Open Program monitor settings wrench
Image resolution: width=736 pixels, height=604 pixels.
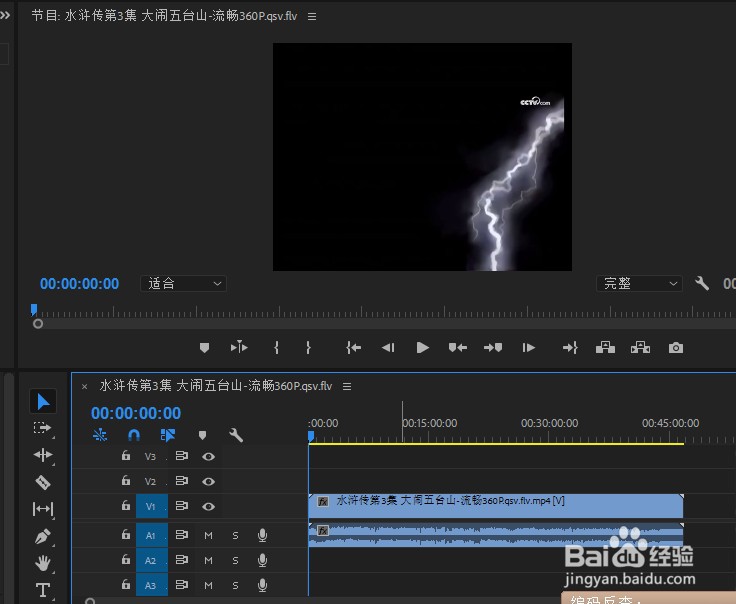point(702,283)
